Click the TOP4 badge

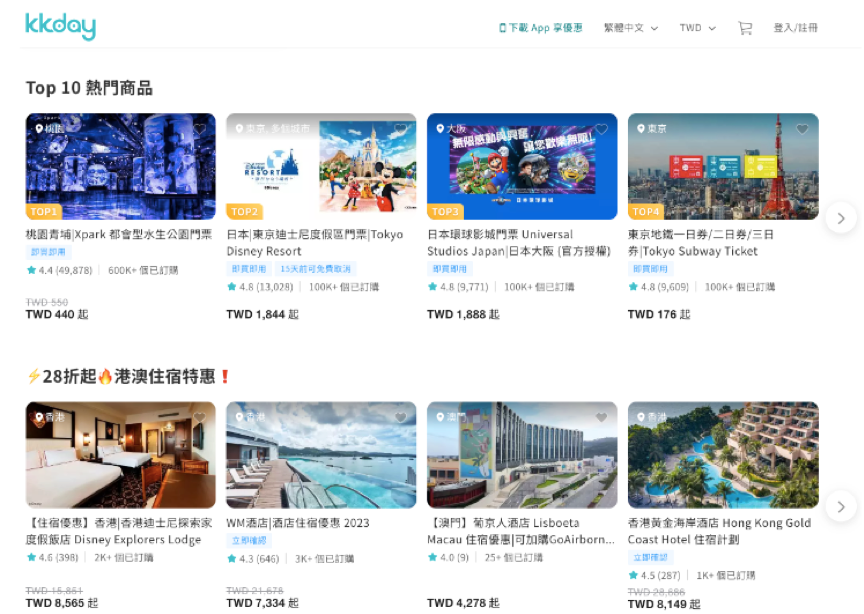coord(646,212)
